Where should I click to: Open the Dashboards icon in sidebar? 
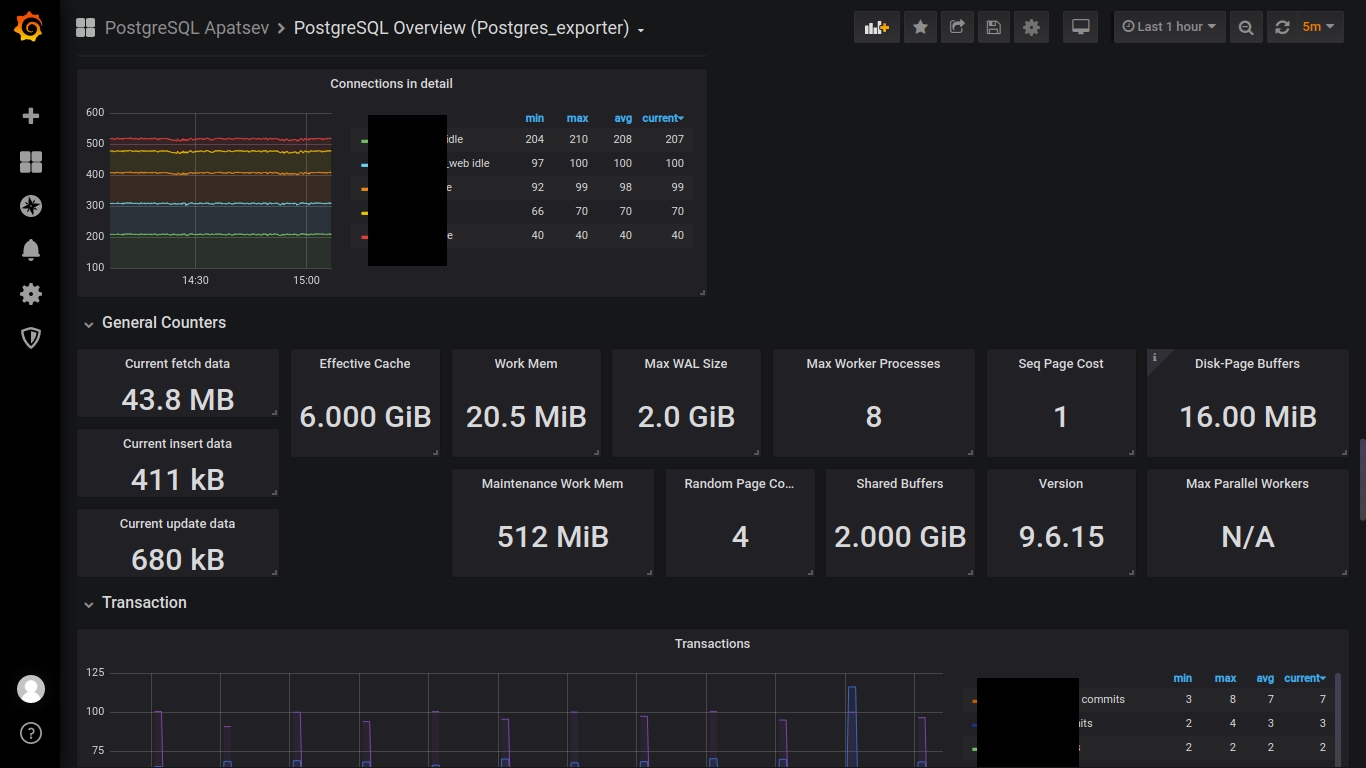pos(31,162)
